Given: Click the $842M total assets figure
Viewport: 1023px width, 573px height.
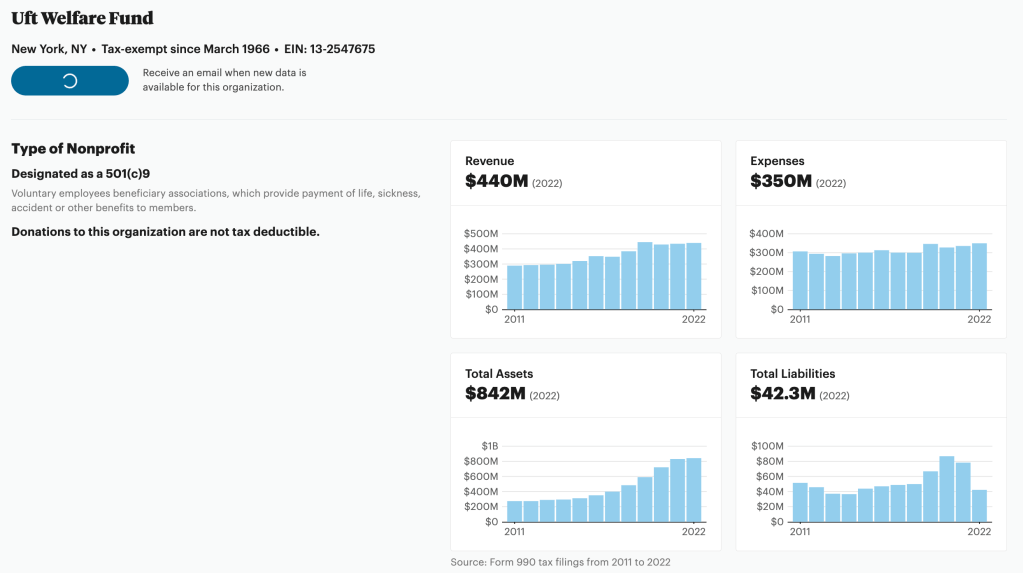Looking at the screenshot, I should point(495,394).
